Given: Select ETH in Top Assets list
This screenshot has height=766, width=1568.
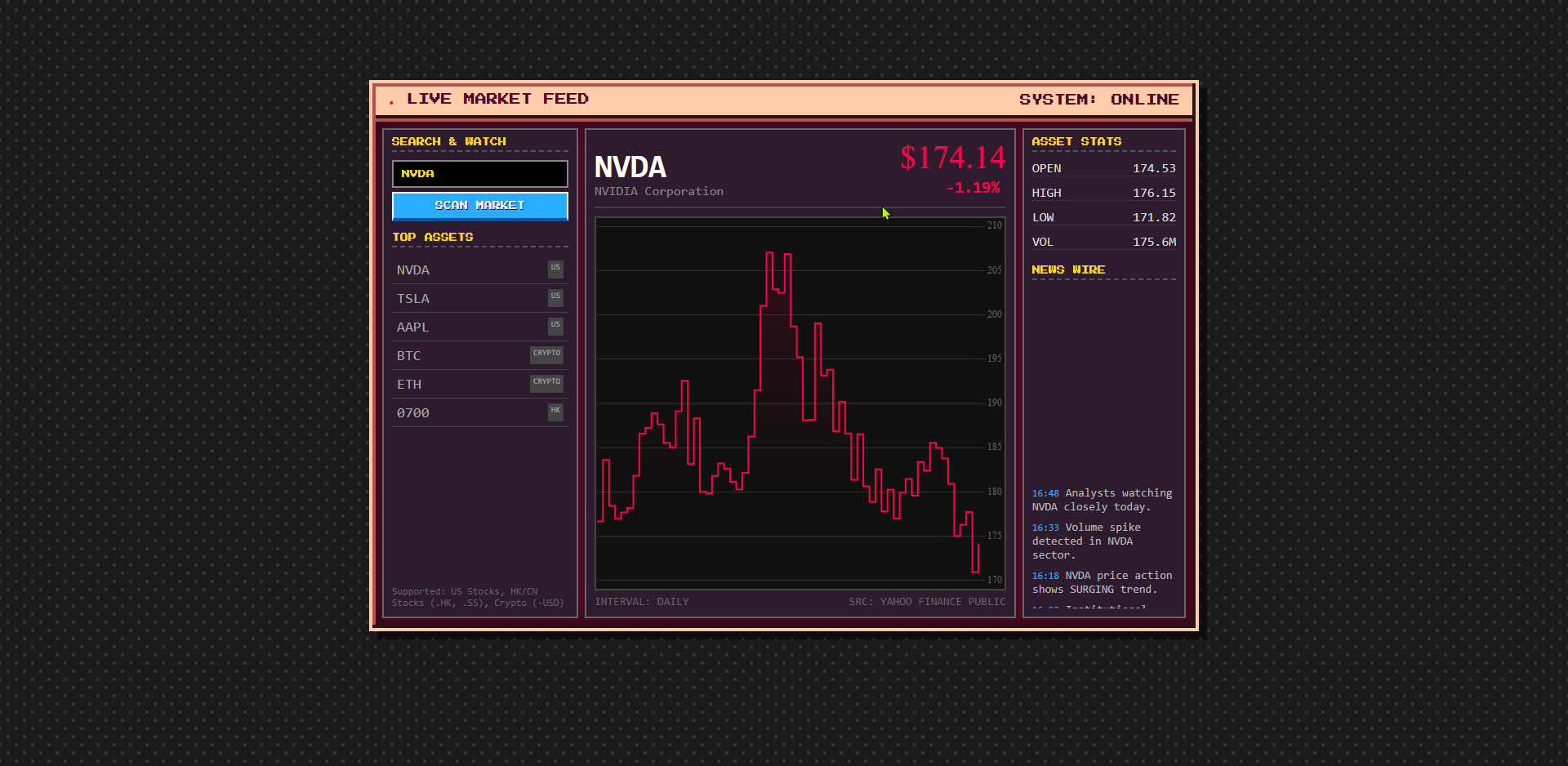Looking at the screenshot, I should 480,384.
